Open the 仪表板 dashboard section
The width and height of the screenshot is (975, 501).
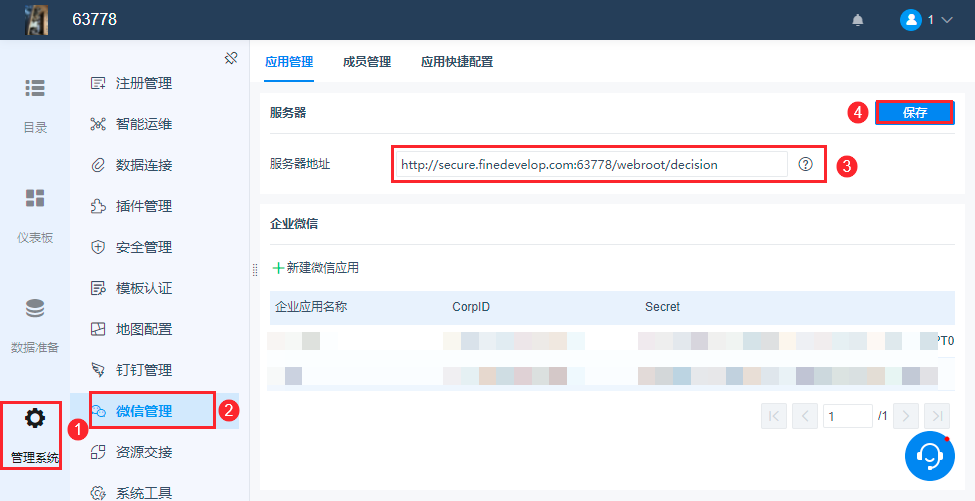35,216
